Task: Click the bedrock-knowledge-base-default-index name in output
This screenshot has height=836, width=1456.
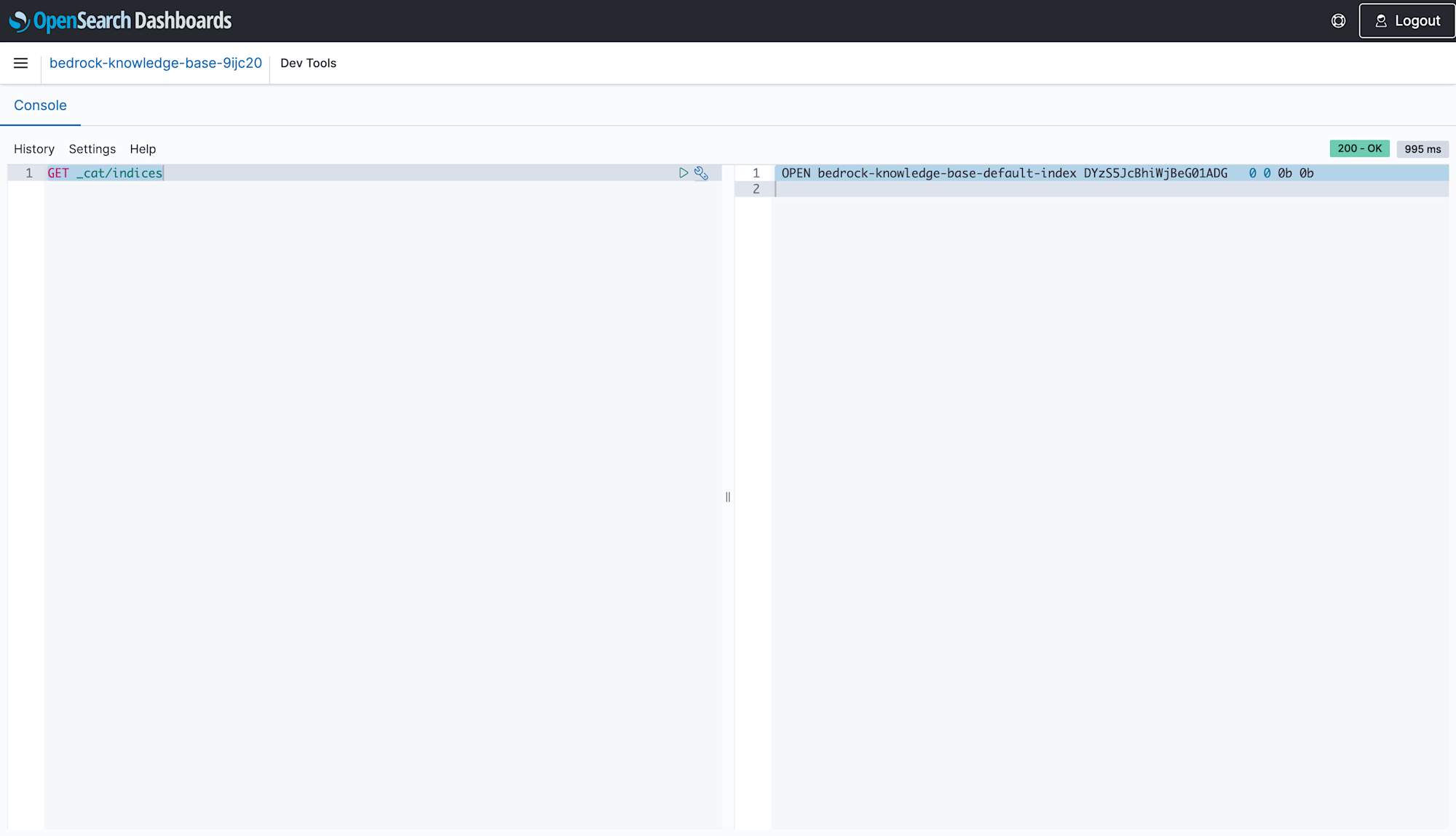Action: pos(946,173)
